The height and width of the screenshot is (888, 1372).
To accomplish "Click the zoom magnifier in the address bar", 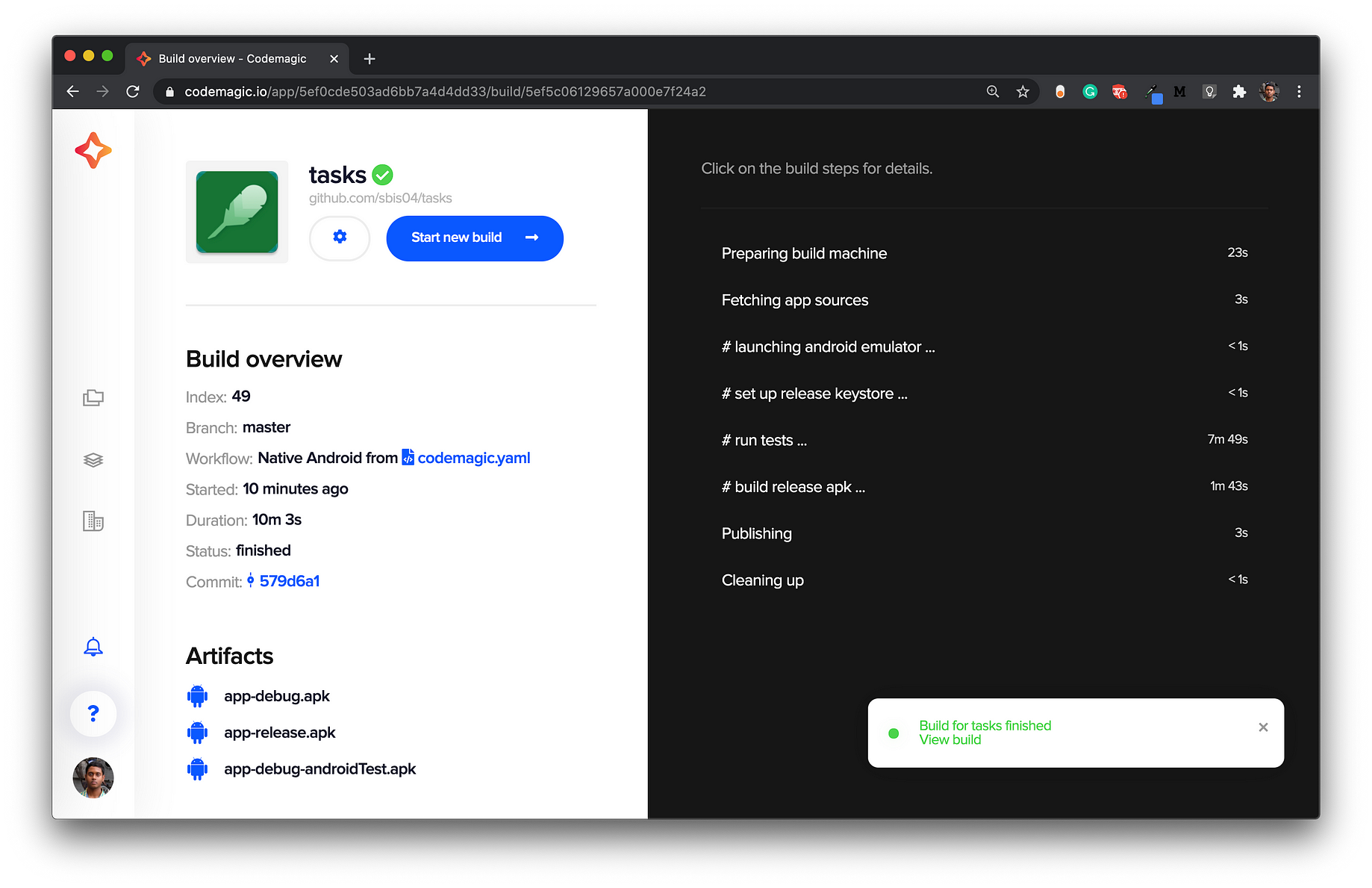I will 993,91.
